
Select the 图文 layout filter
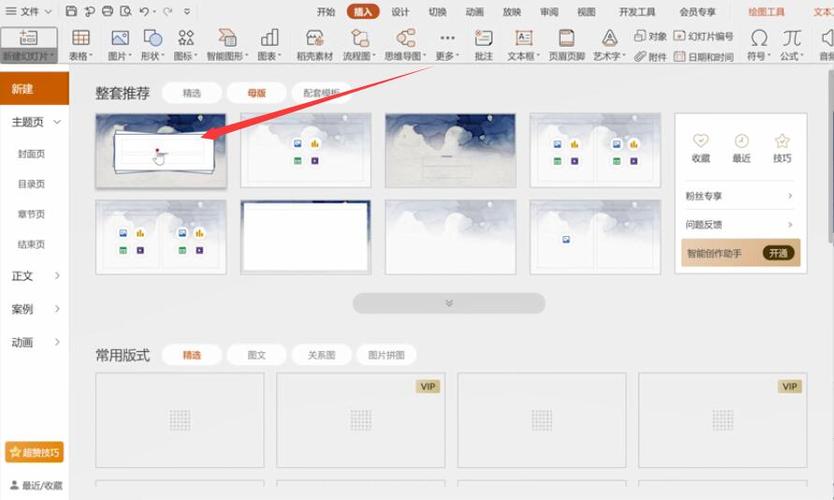tap(257, 355)
